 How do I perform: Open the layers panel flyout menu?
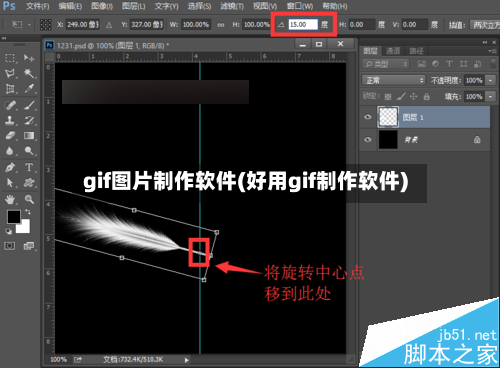[x=493, y=51]
